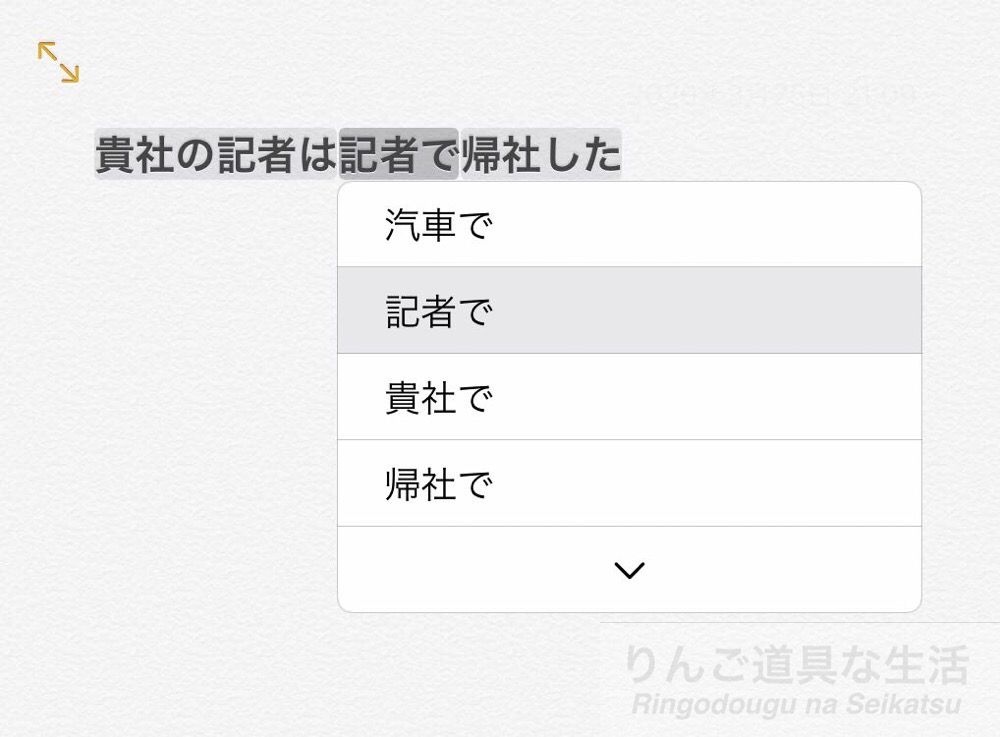
Task: Select the second row of the suggestion list
Action: pyautogui.click(x=628, y=311)
